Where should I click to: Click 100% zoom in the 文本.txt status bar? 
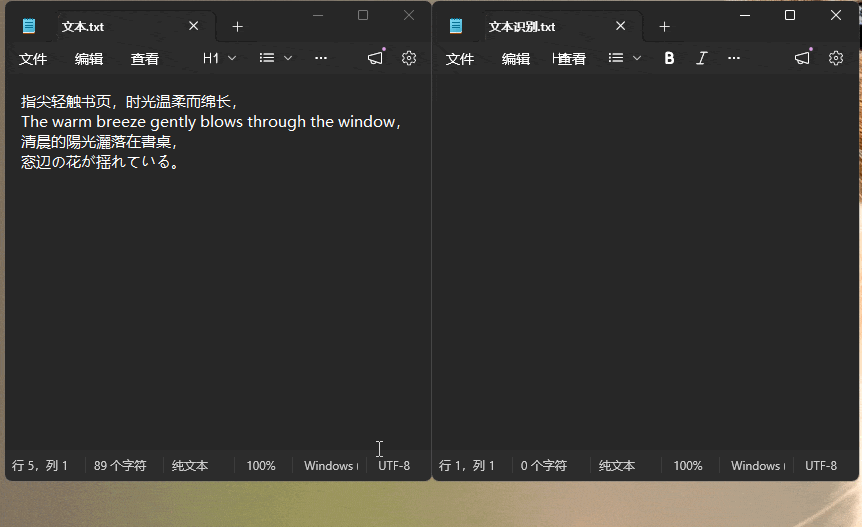261,465
